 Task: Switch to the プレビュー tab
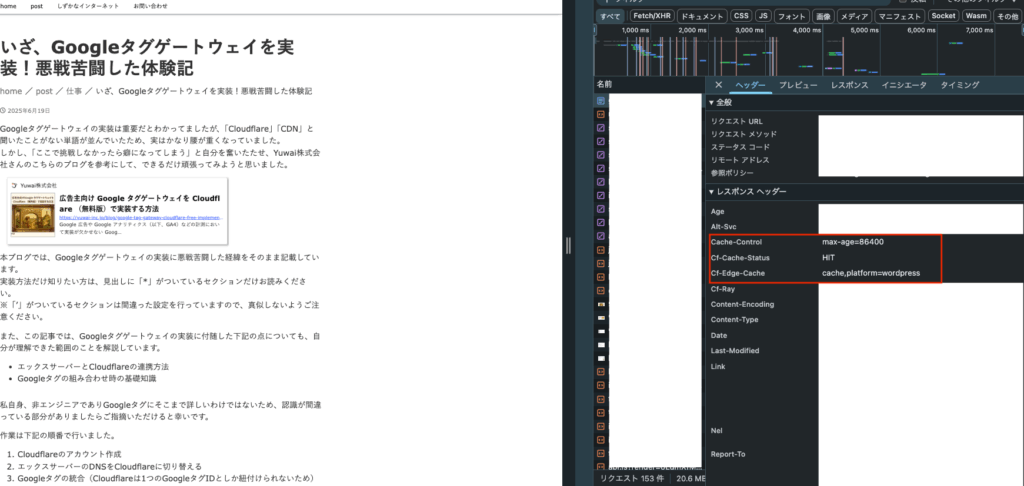(798, 85)
